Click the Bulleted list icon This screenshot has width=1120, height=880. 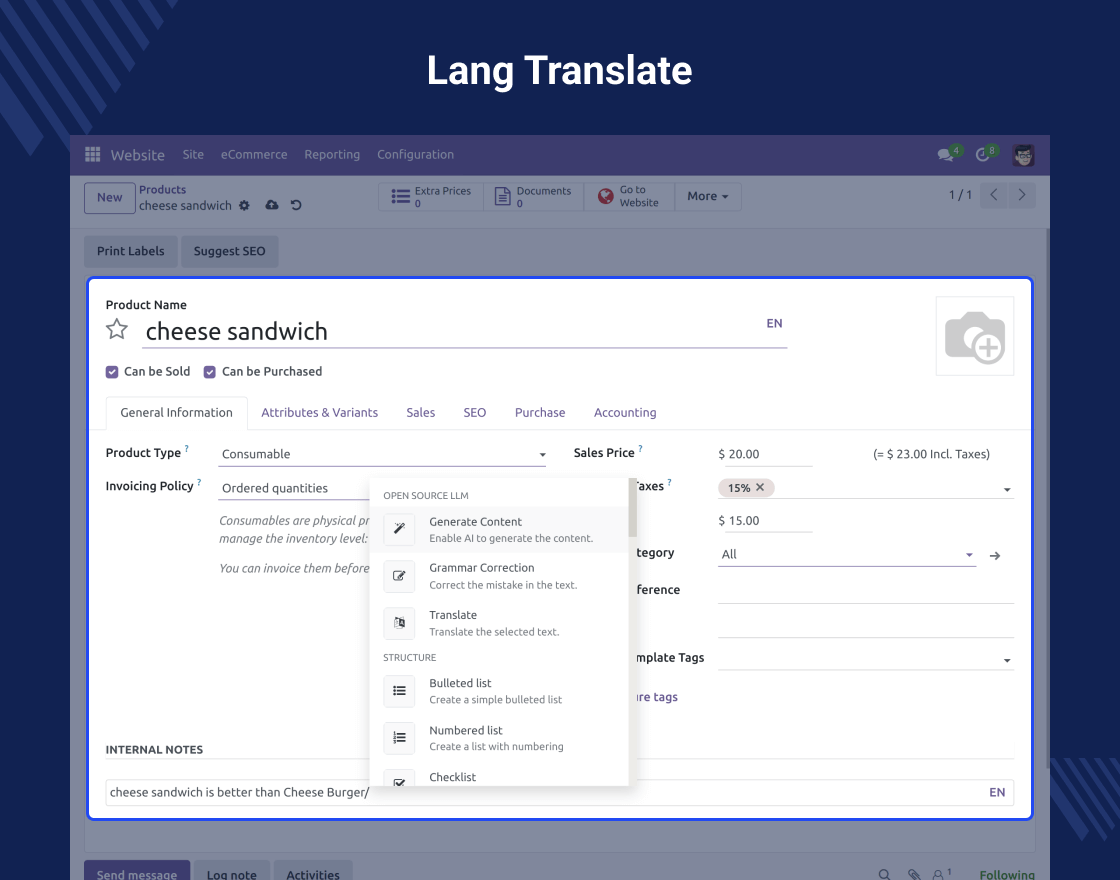399,691
